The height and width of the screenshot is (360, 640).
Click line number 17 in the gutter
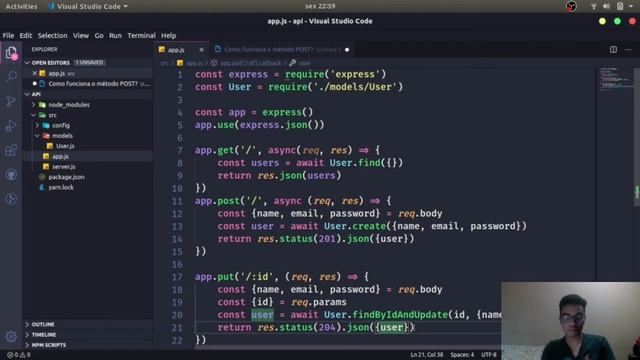[177, 277]
